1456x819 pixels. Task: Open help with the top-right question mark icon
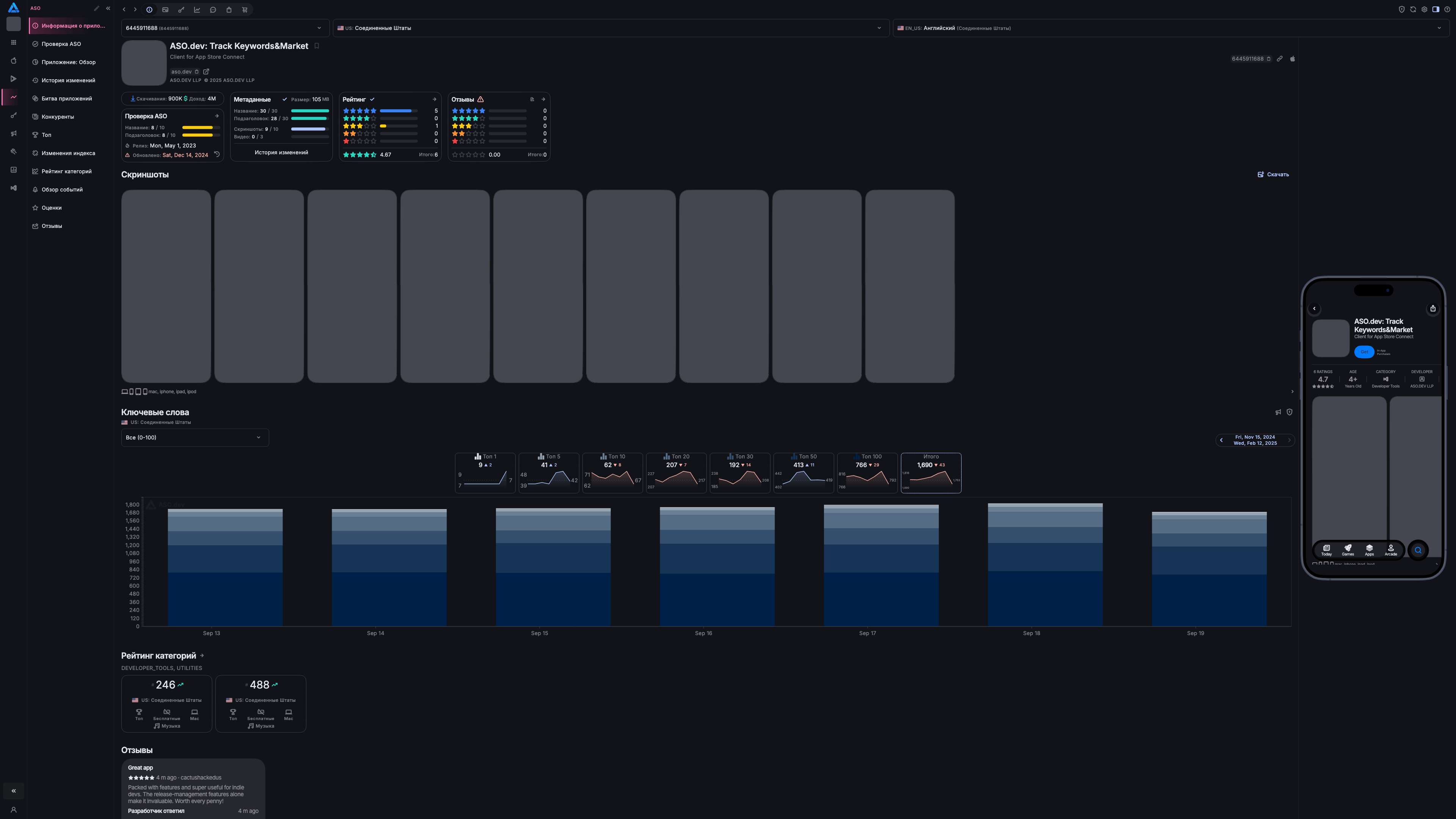tap(1447, 9)
